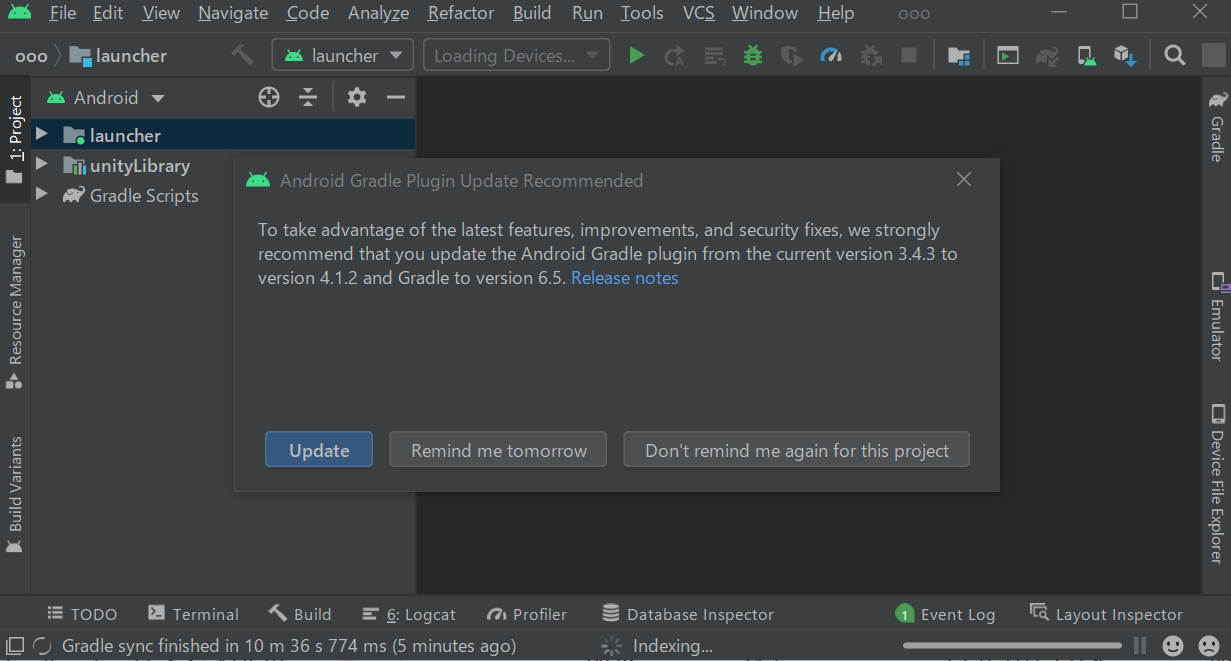This screenshot has width=1231, height=661.
Task: Open the Navigate menu
Action: [x=233, y=13]
